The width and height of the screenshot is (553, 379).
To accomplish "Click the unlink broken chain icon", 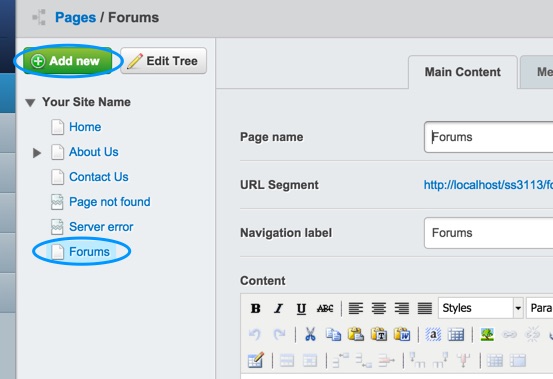I will 533,334.
